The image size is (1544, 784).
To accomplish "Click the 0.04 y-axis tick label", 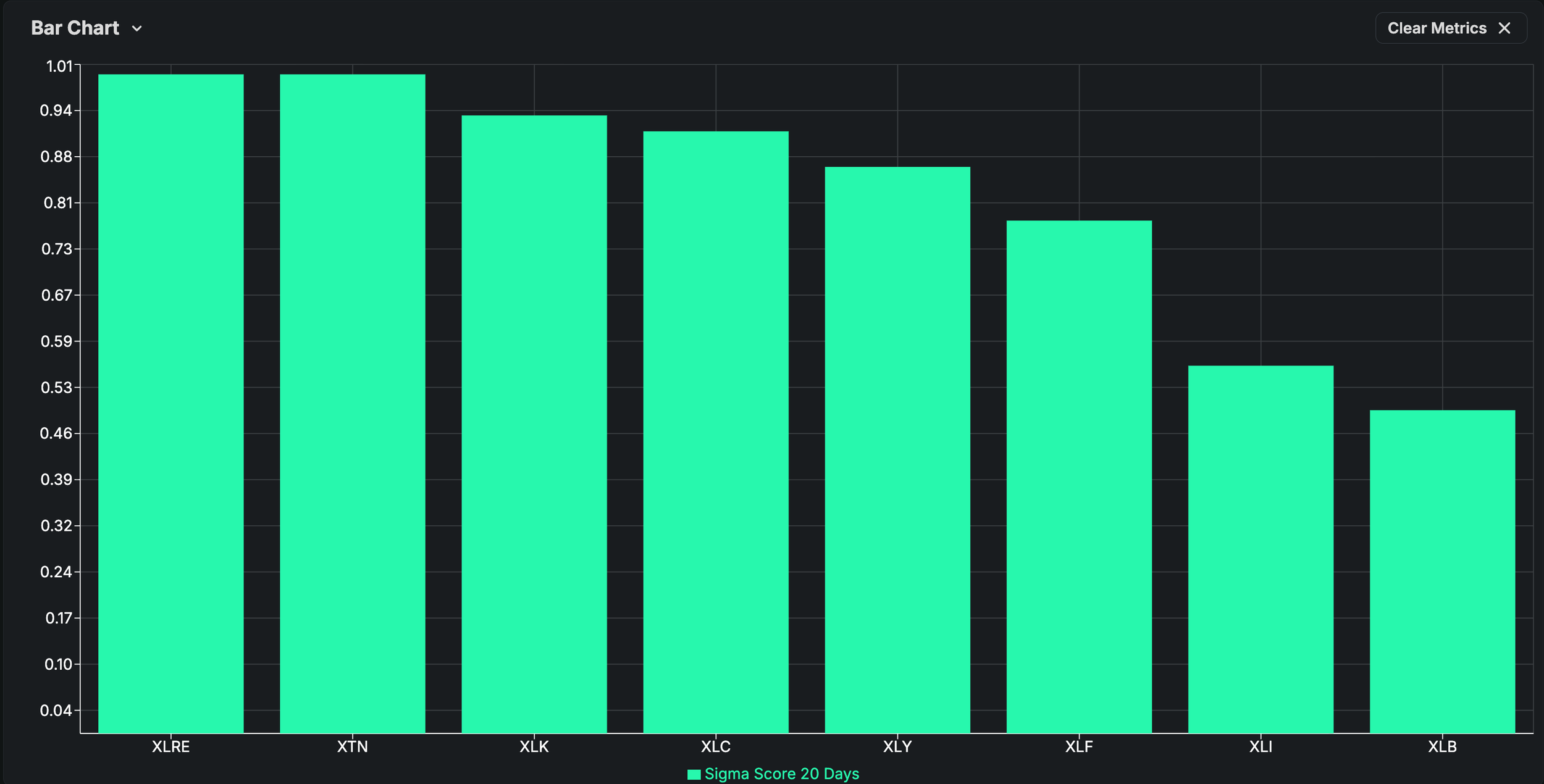I will coord(56,711).
